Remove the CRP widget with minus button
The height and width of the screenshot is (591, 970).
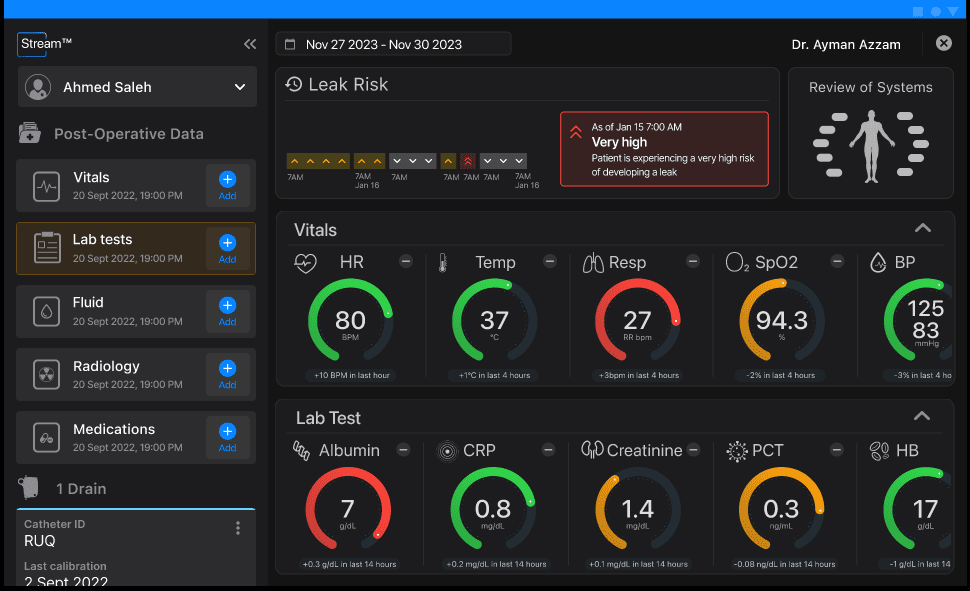[x=548, y=450]
